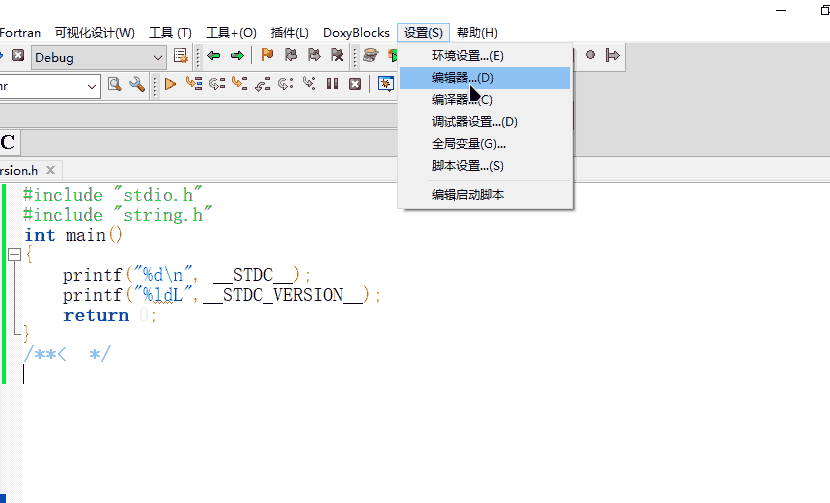Click the /**< */ comment line
This screenshot has height=503, width=830.
[x=67, y=354]
